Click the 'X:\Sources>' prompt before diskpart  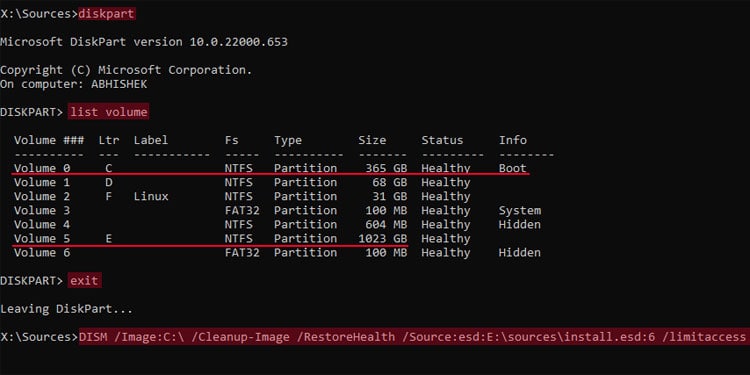pyautogui.click(x=39, y=14)
